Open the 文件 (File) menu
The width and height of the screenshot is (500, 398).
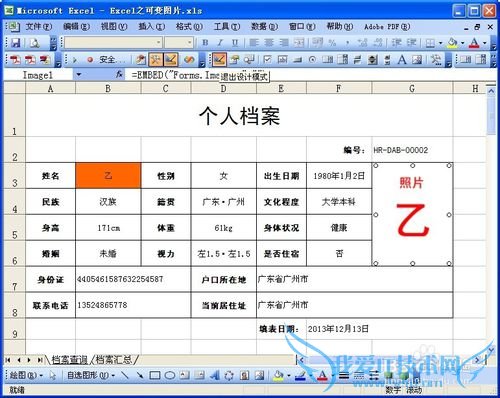39,26
